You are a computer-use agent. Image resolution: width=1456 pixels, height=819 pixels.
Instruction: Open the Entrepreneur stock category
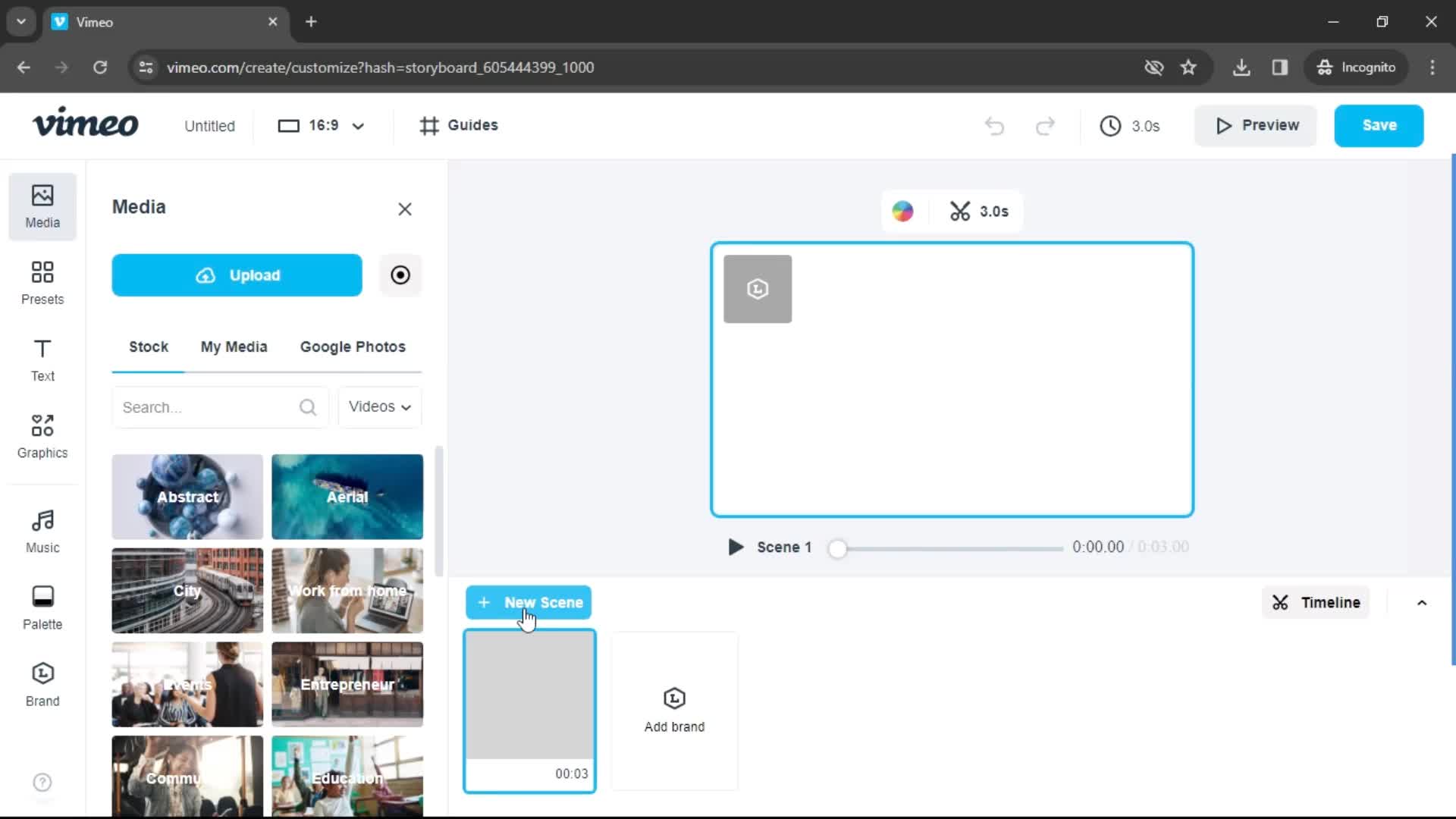click(347, 685)
